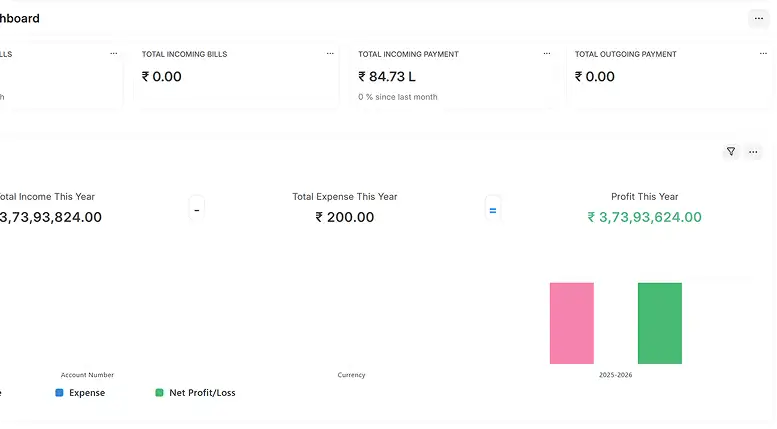Click the blue Expense legend square
777x429 pixels.
click(59, 393)
